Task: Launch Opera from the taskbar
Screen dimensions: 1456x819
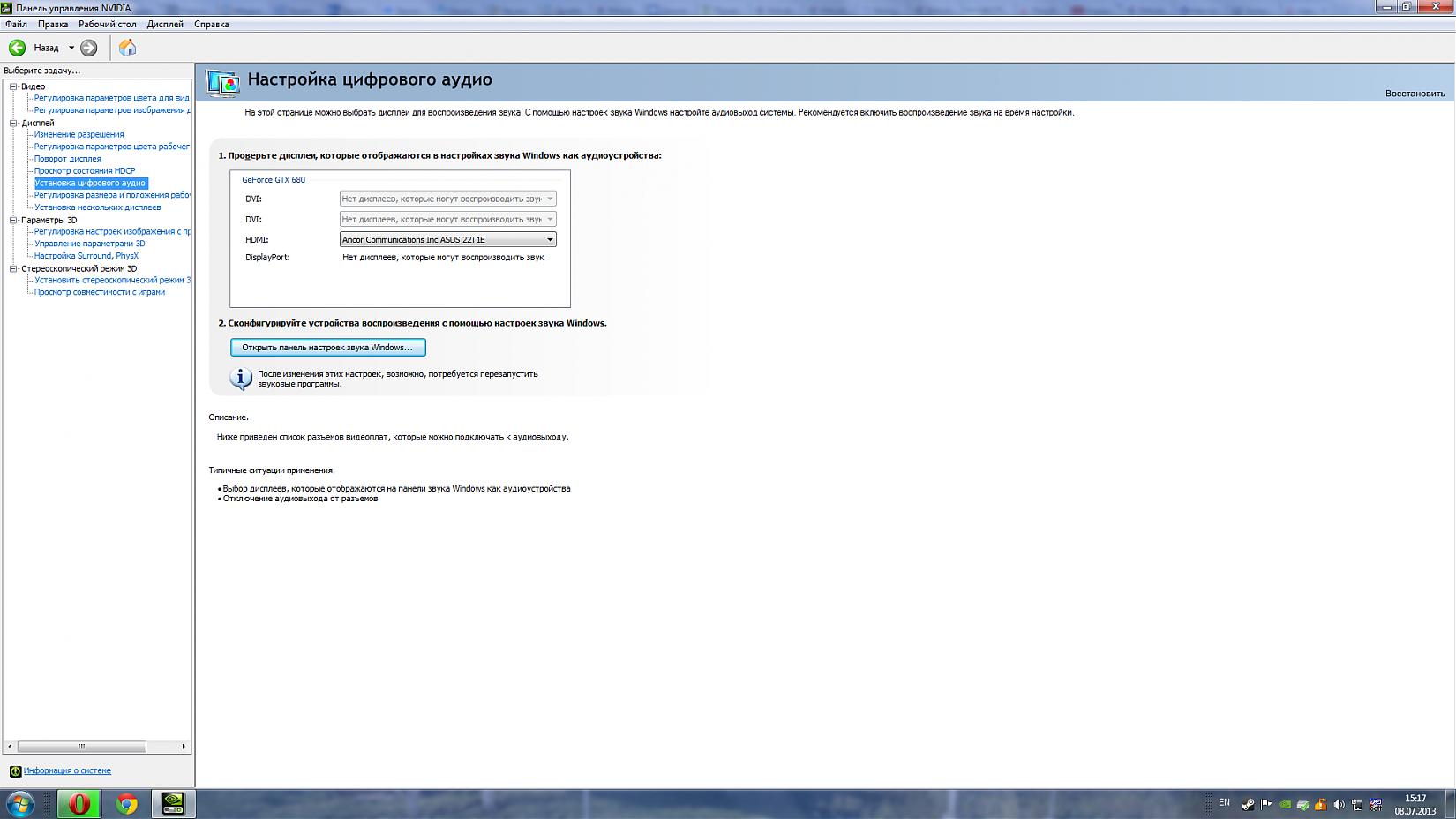Action: (x=79, y=804)
